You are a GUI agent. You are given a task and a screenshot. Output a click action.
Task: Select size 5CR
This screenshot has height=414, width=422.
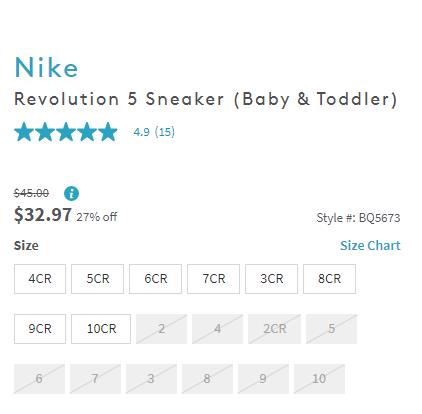click(x=98, y=279)
